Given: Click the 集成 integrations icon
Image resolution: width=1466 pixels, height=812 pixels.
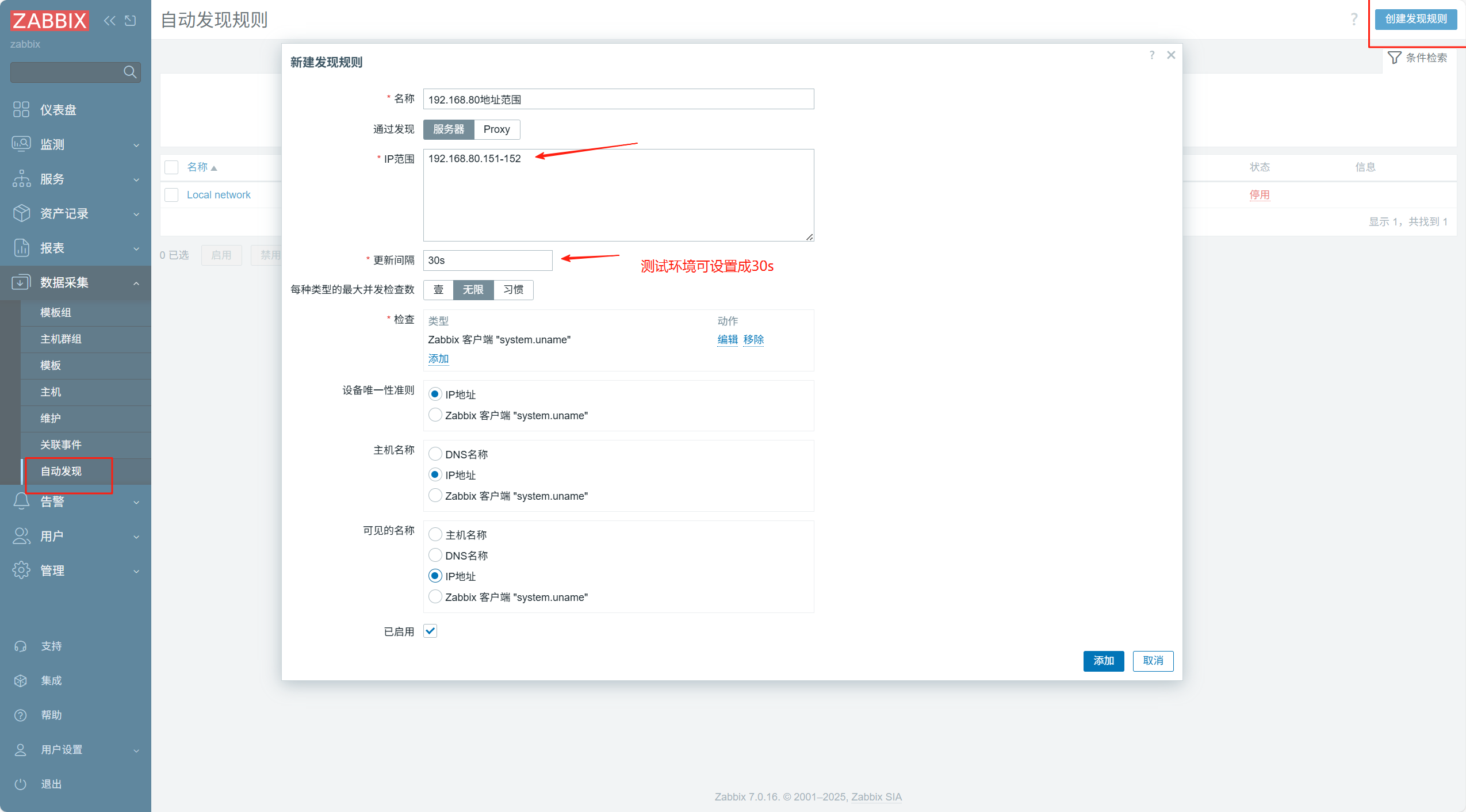Looking at the screenshot, I should [x=21, y=680].
